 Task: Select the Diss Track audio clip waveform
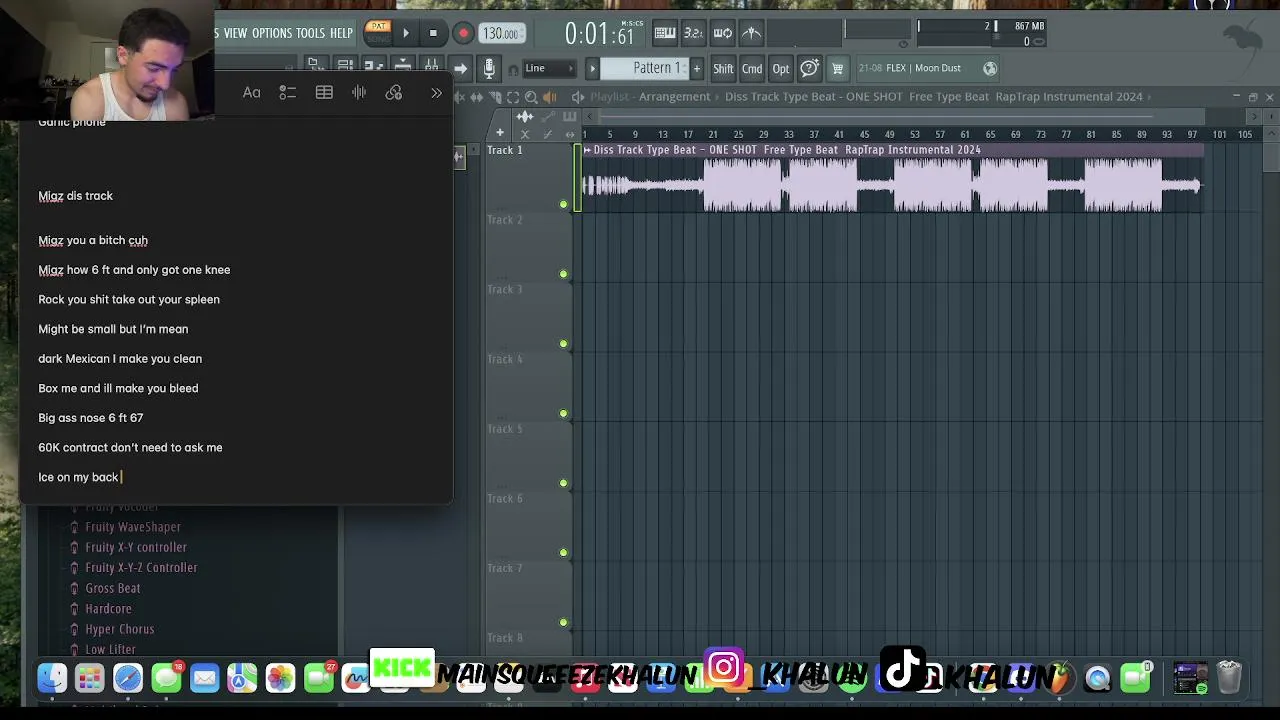coord(892,185)
